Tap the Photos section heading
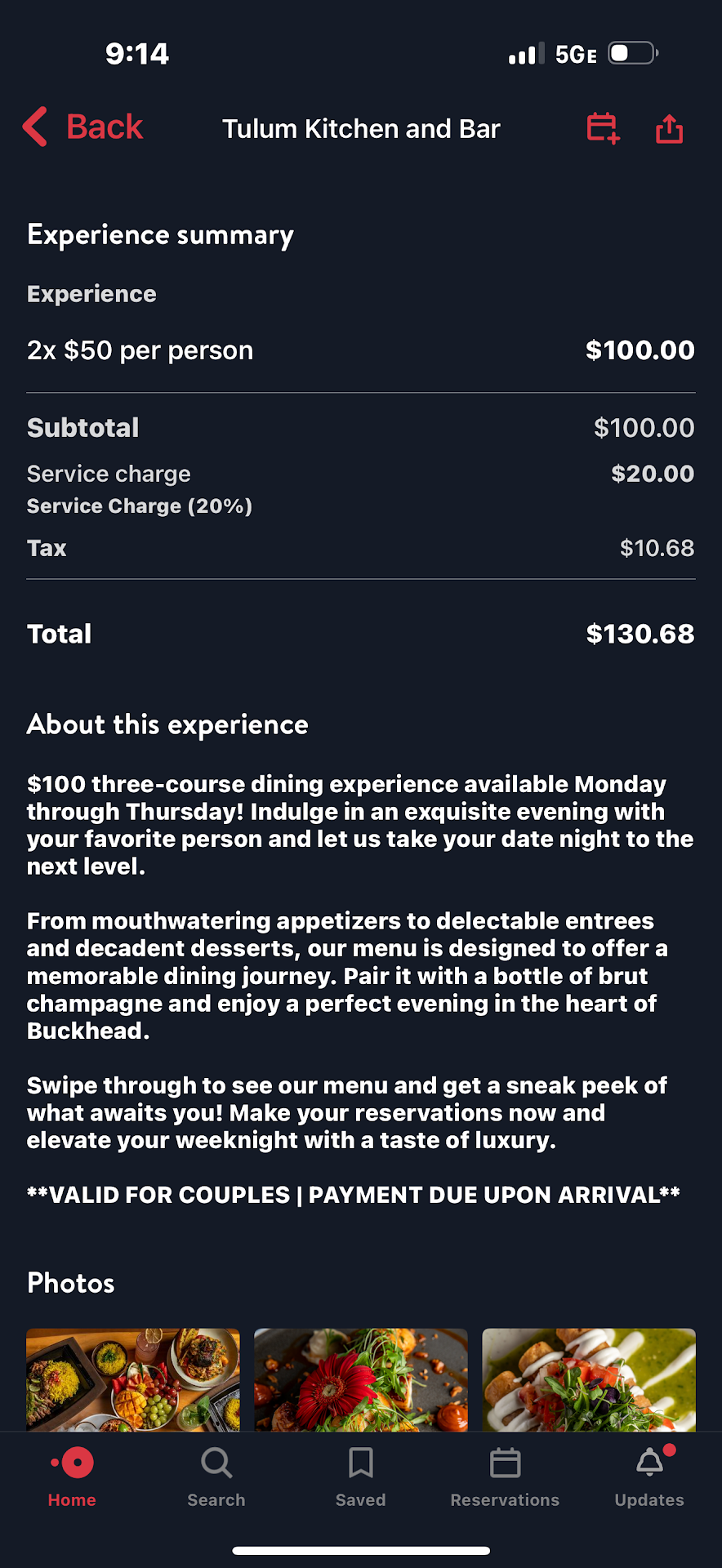Image resolution: width=722 pixels, height=1568 pixels. click(71, 1283)
